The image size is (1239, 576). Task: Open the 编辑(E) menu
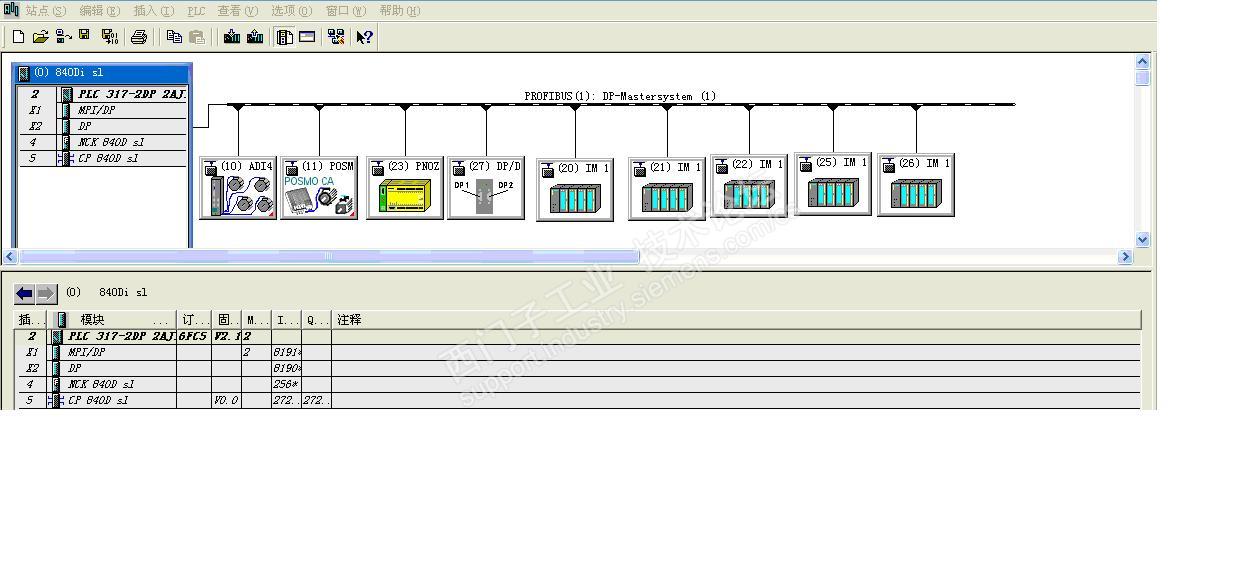[99, 10]
